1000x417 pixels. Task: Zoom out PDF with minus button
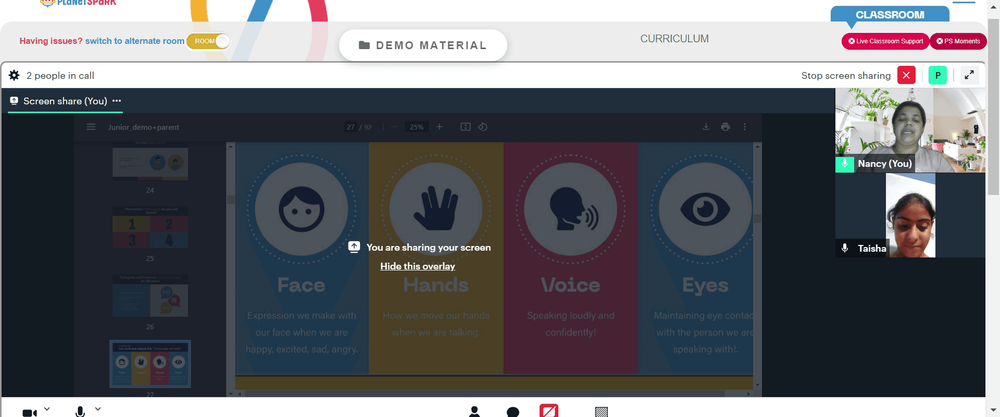pos(394,127)
